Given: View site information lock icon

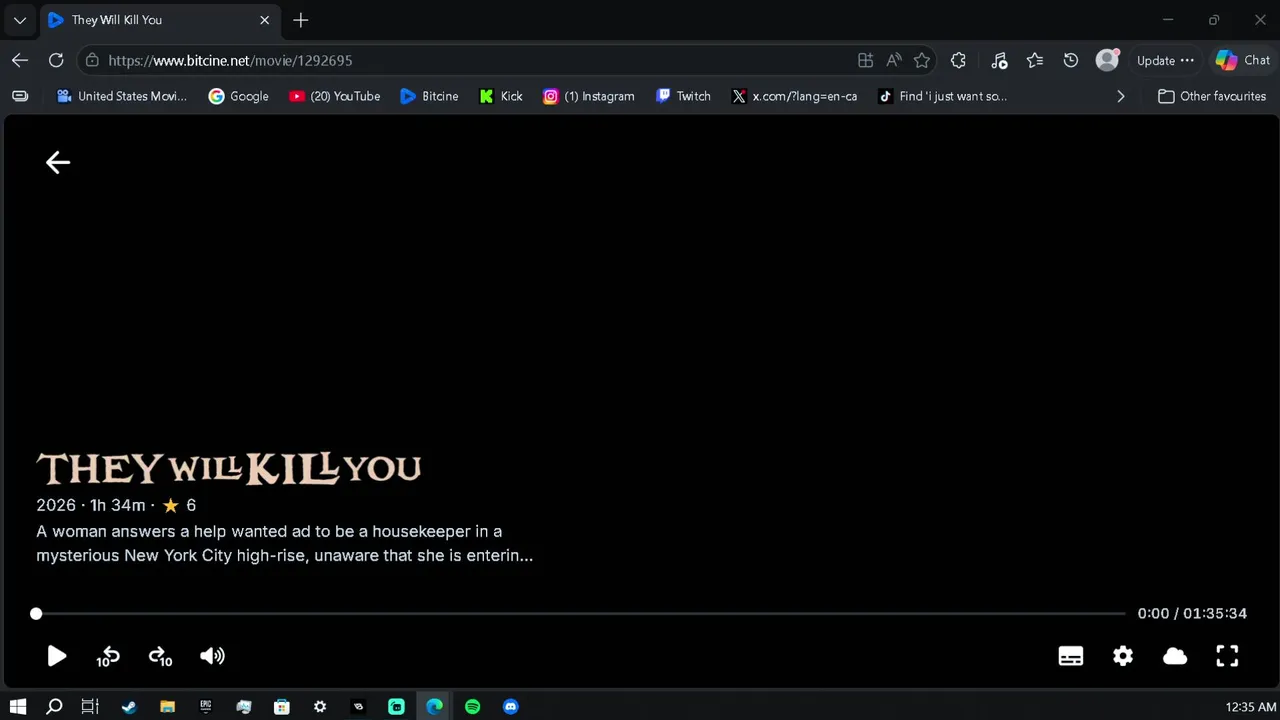Looking at the screenshot, I should coord(92,60).
